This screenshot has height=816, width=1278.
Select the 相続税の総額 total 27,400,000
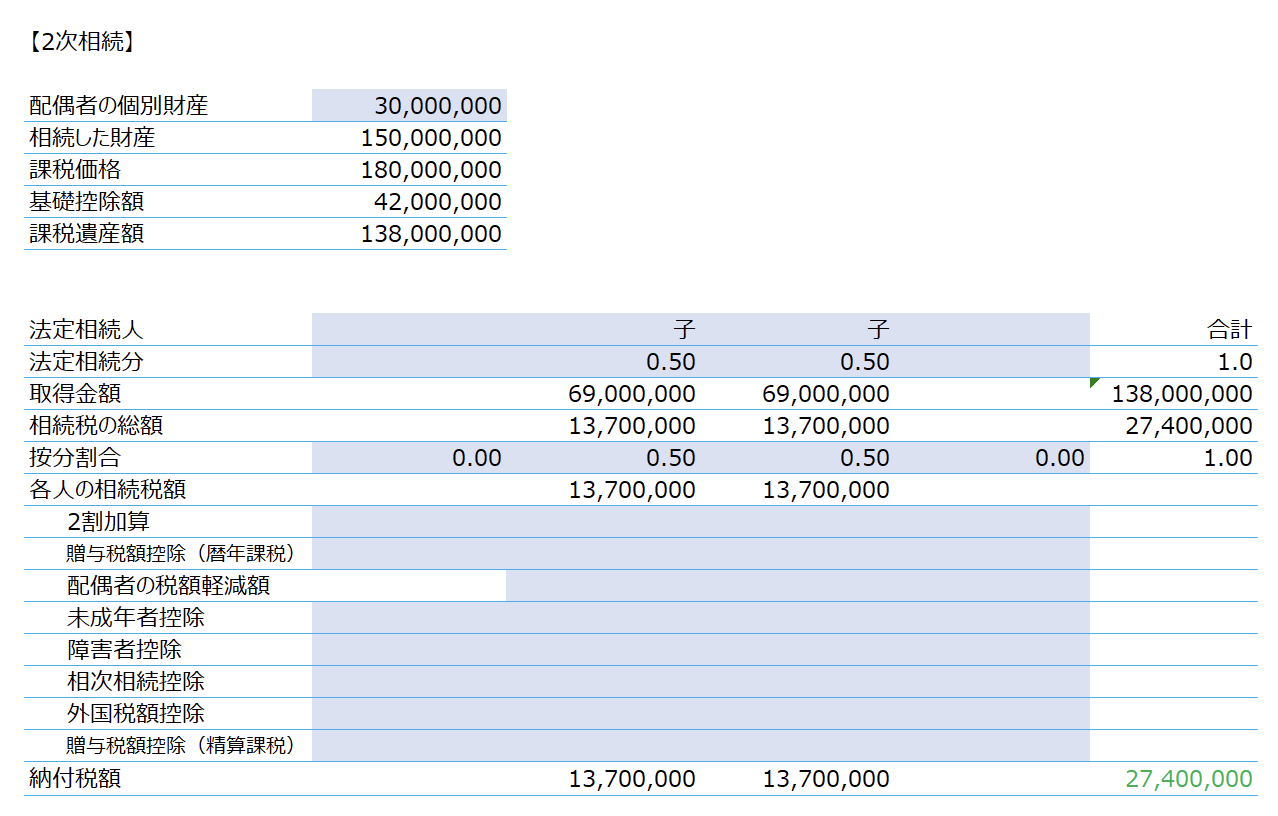coord(1188,426)
